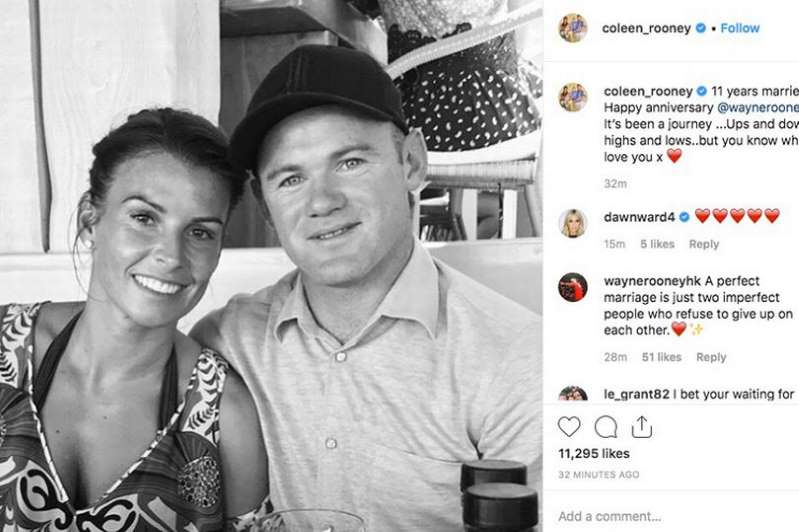Open coleen_rooney profile picture in header

[x=573, y=28]
